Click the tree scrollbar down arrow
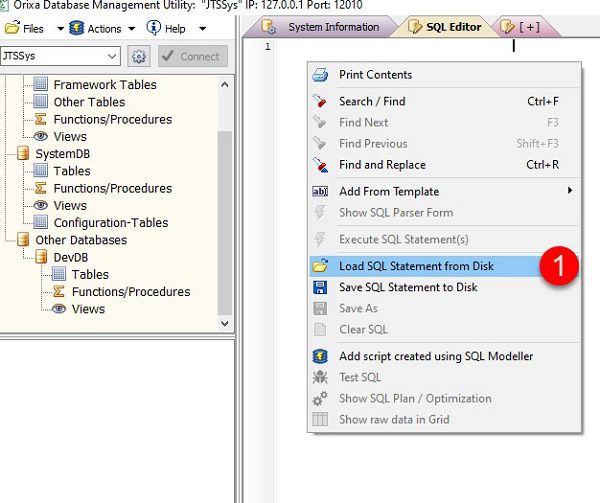 tap(225, 323)
